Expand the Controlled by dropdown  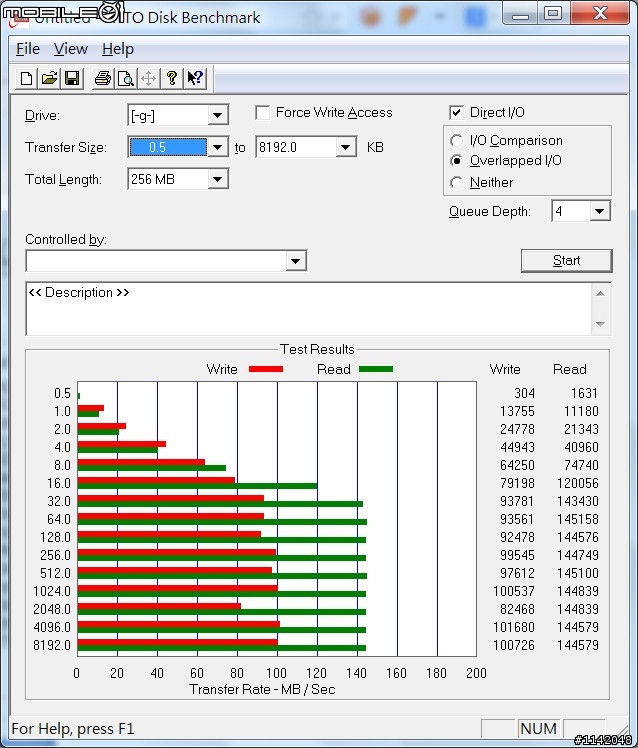(x=295, y=261)
